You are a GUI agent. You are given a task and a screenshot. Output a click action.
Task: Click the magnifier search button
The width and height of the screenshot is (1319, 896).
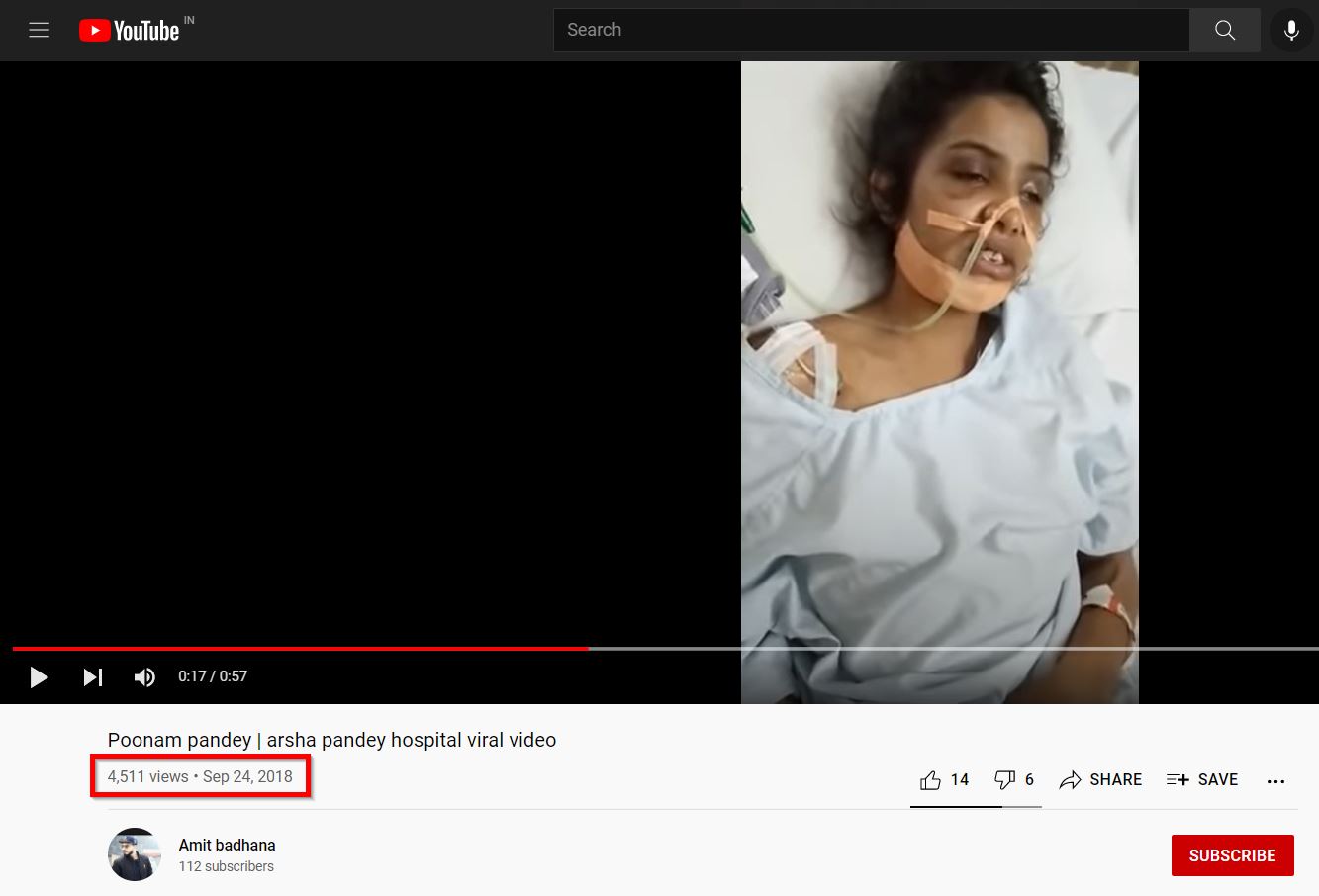(x=1224, y=30)
